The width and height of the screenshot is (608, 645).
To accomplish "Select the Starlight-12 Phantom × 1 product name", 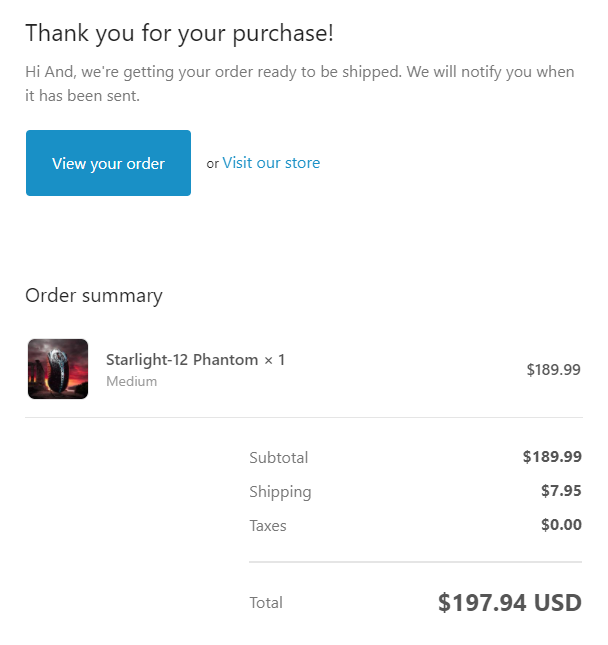I will coord(195,360).
